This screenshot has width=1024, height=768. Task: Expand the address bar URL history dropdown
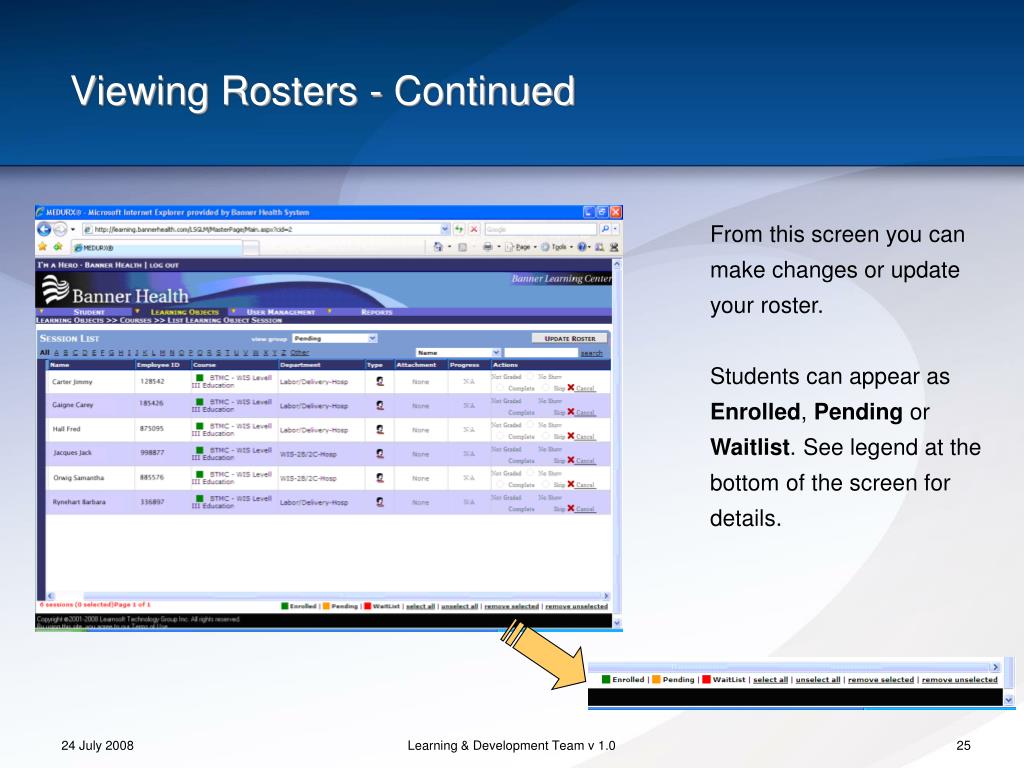445,229
